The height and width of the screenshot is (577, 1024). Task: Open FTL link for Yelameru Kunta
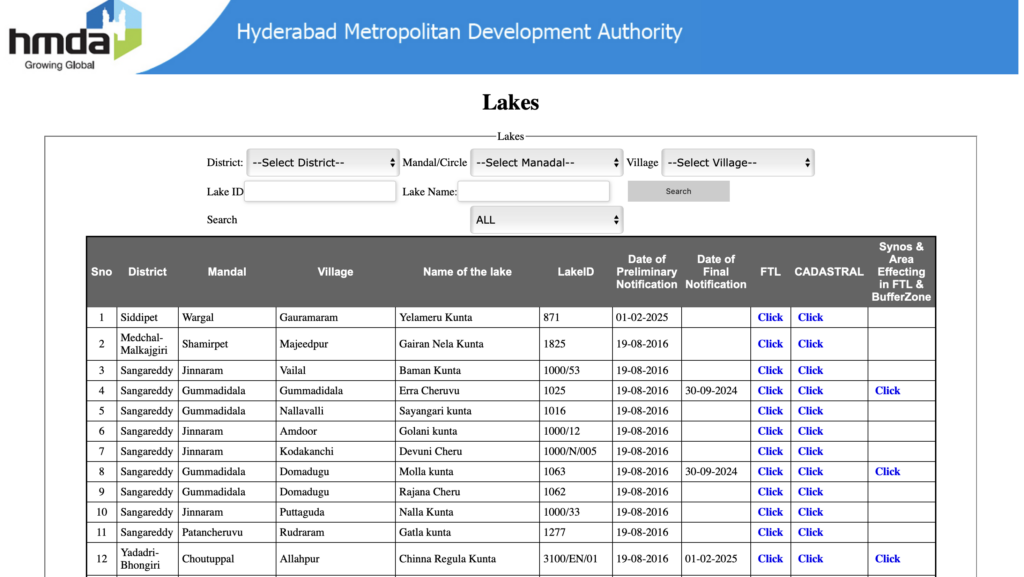pyautogui.click(x=770, y=317)
